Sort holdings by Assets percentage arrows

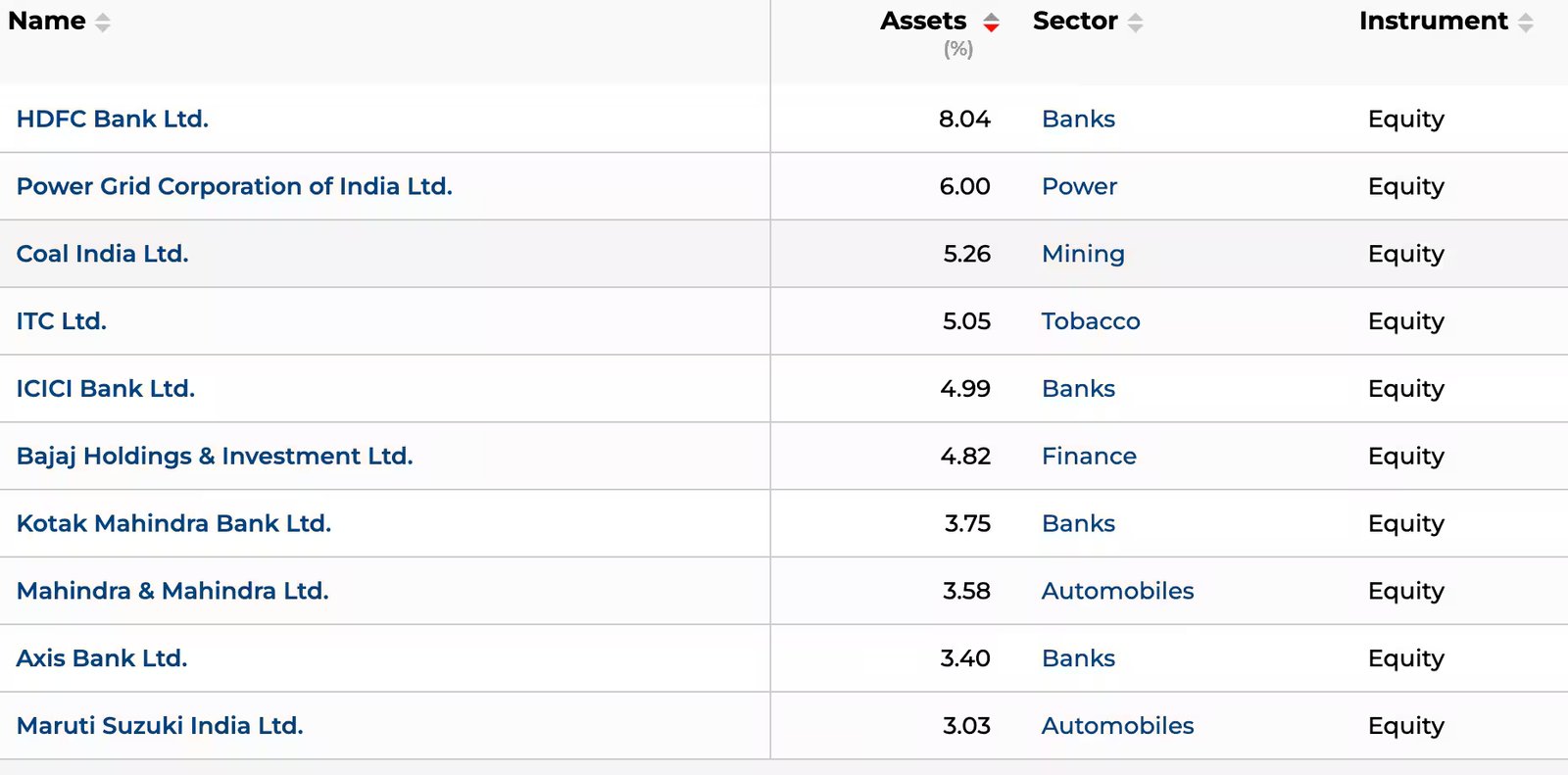[x=991, y=23]
